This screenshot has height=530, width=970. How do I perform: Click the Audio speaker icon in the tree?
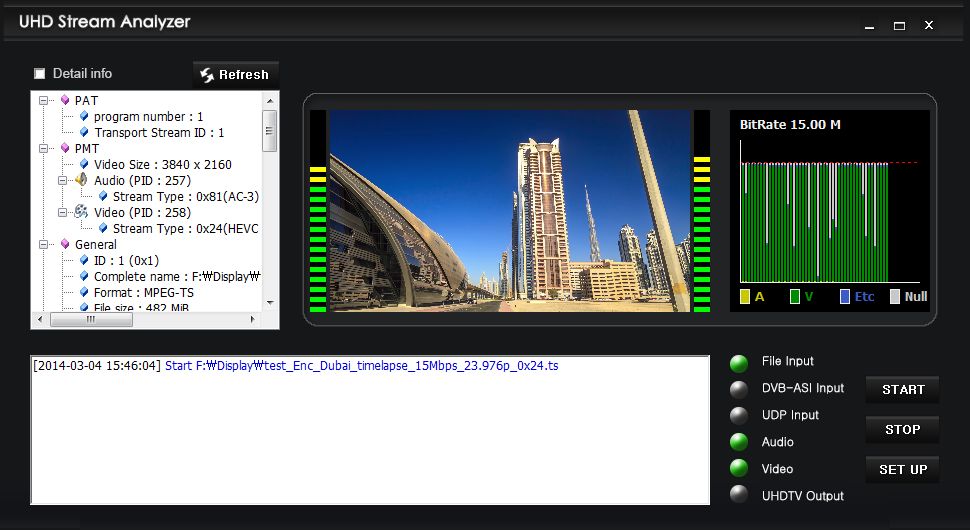(82, 180)
